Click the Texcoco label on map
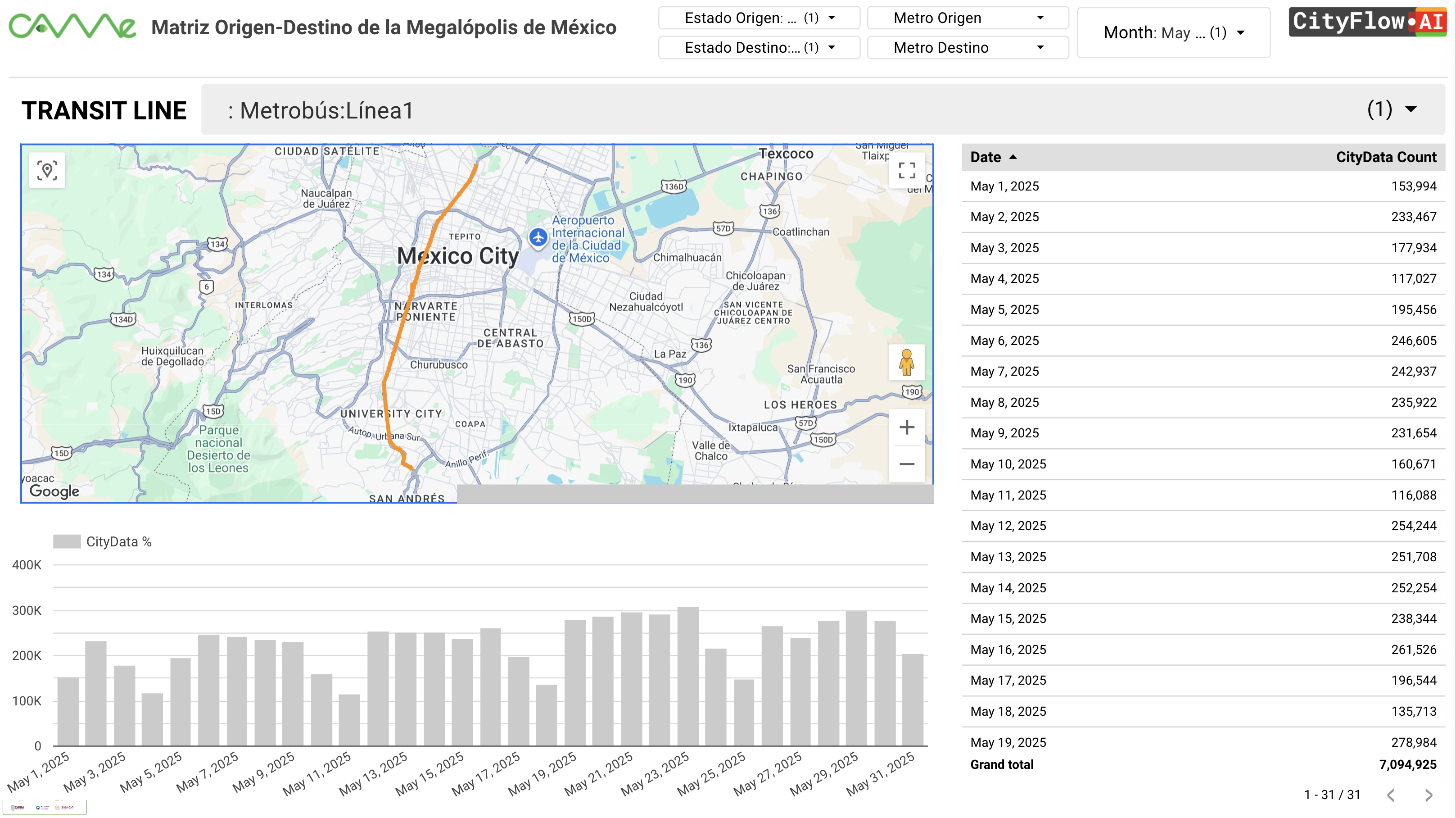Viewport: 1456px width, 818px height. (x=786, y=154)
